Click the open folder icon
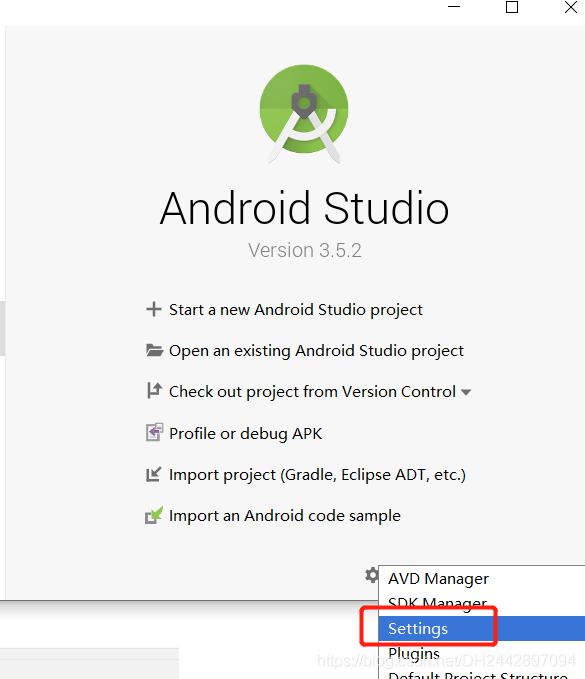The width and height of the screenshot is (585, 679). point(154,350)
